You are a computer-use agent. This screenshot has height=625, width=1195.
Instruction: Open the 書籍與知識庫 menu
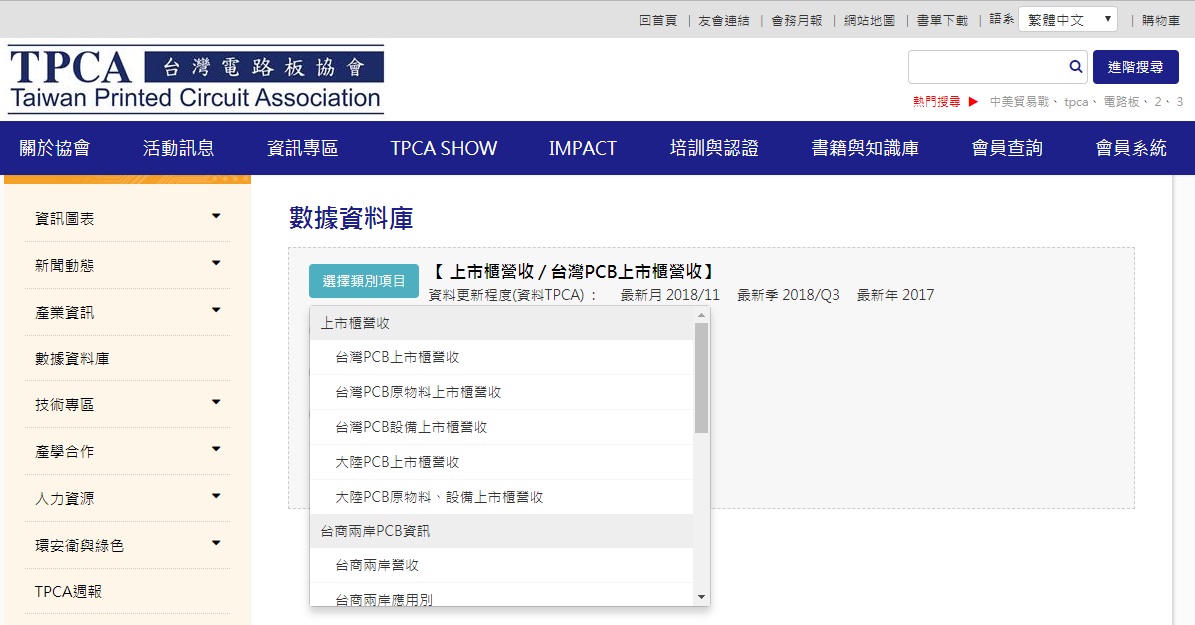tap(865, 148)
